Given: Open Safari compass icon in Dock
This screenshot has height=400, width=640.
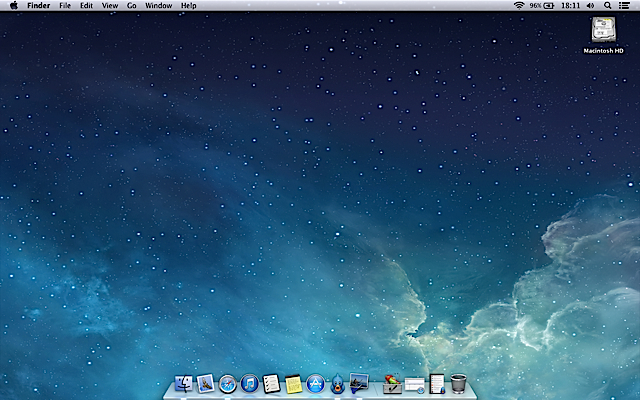Looking at the screenshot, I should tap(227, 384).
